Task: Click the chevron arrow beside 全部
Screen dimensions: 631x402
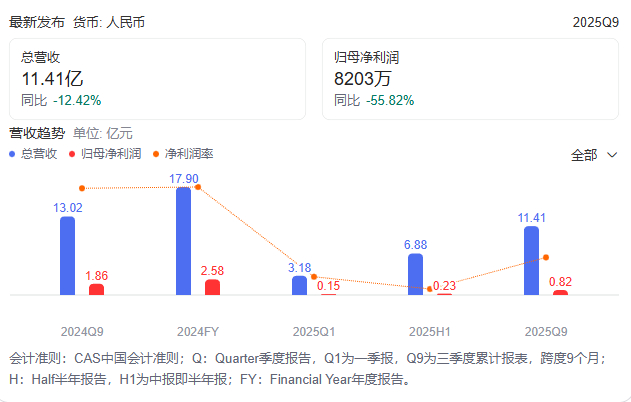Action: coord(612,155)
